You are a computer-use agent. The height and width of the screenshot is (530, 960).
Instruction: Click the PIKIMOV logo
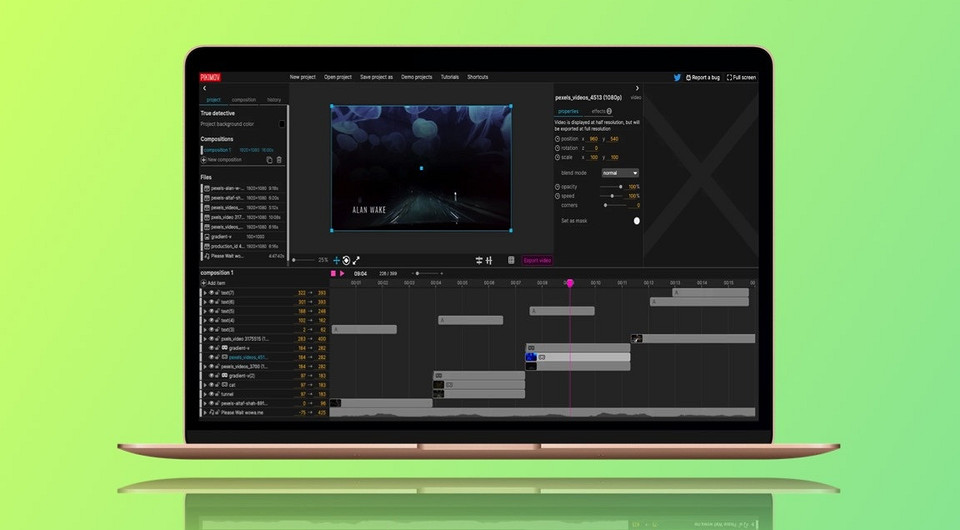click(210, 77)
